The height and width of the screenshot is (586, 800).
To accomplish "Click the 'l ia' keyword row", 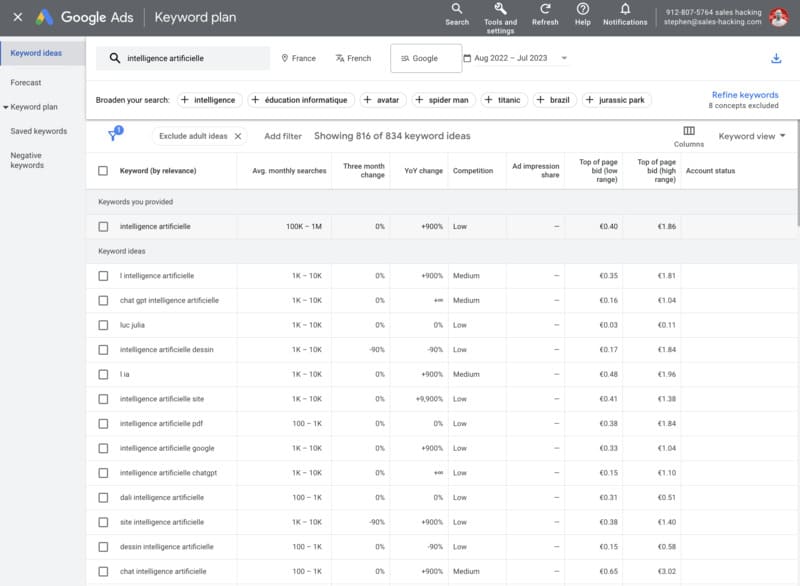I will tap(124, 374).
